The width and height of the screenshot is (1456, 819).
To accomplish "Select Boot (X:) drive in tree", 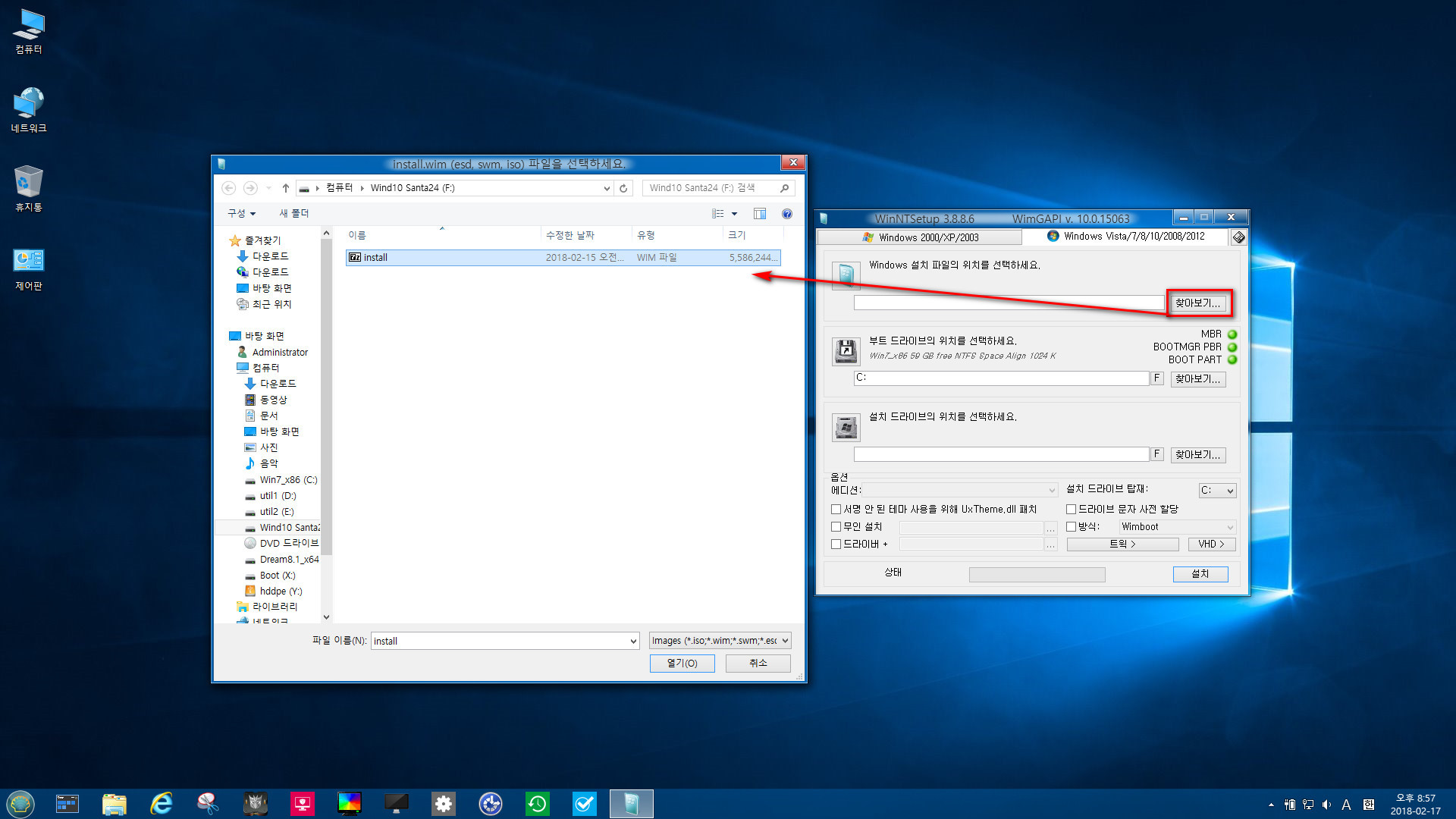I will click(x=278, y=576).
